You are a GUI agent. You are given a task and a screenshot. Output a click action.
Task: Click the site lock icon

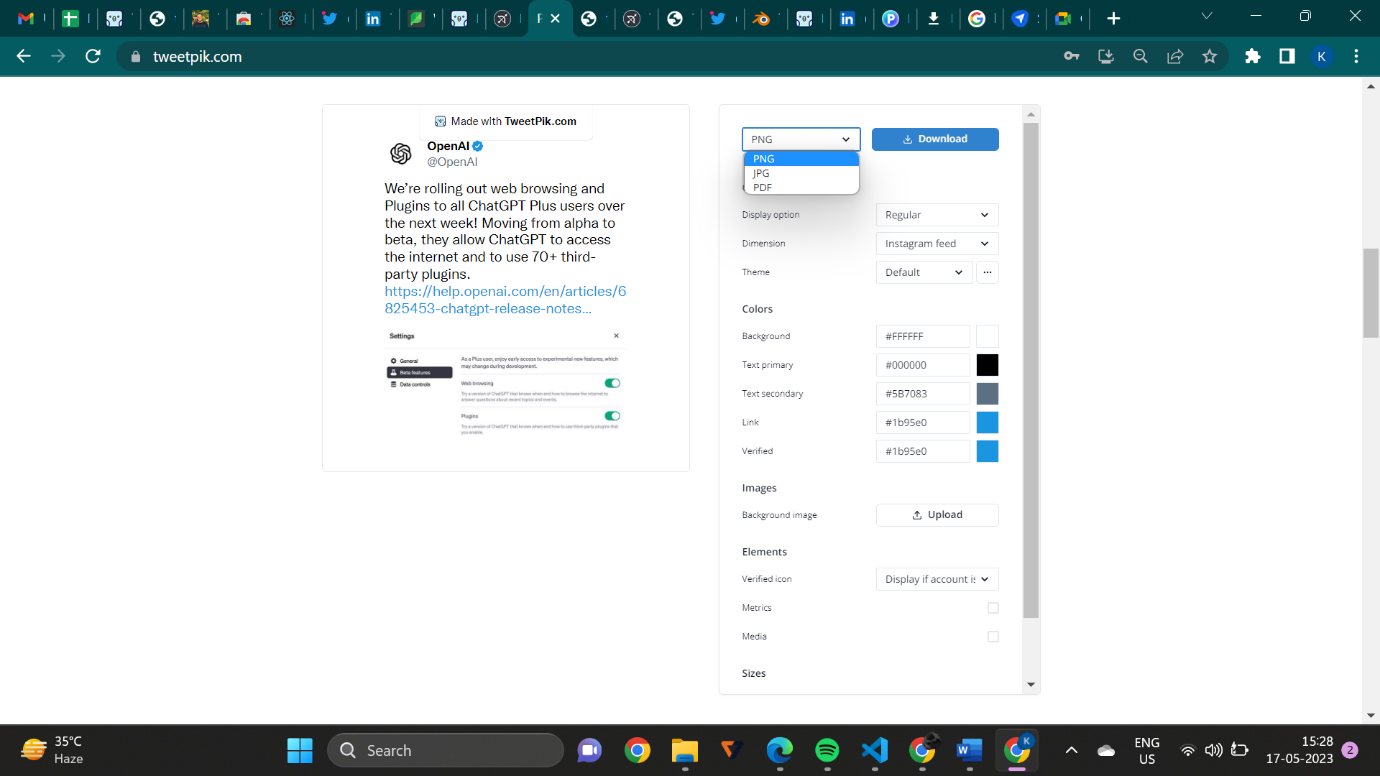pos(136,57)
